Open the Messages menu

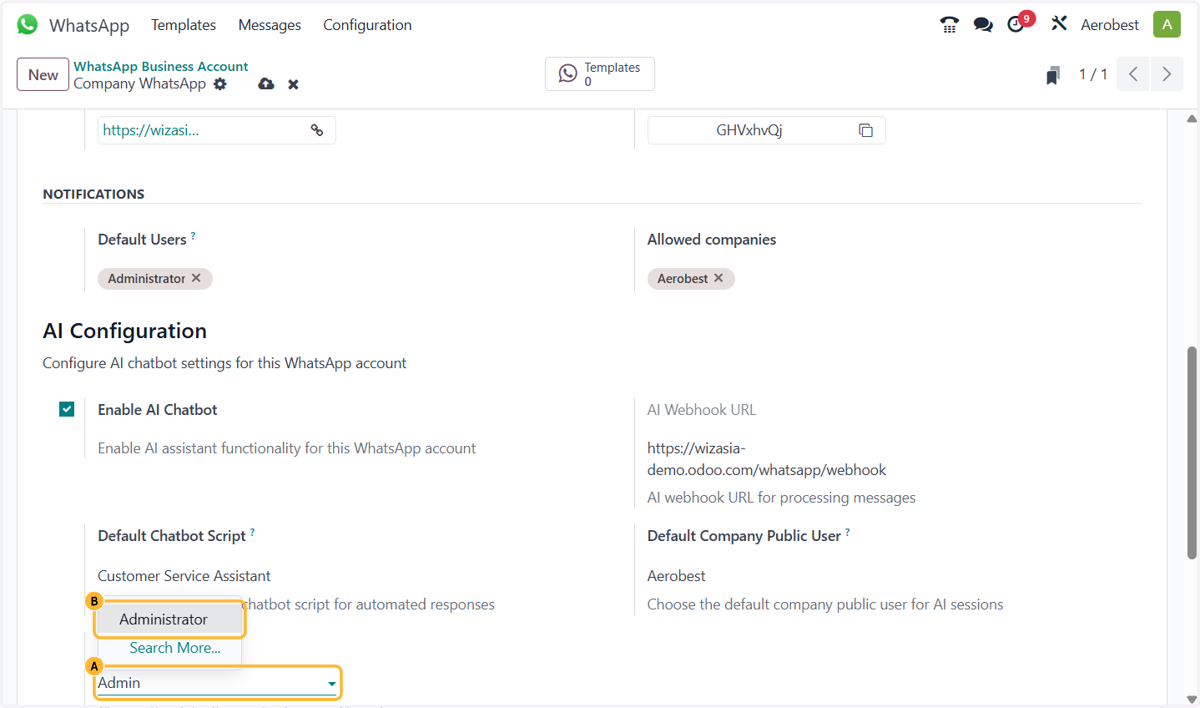(x=270, y=25)
